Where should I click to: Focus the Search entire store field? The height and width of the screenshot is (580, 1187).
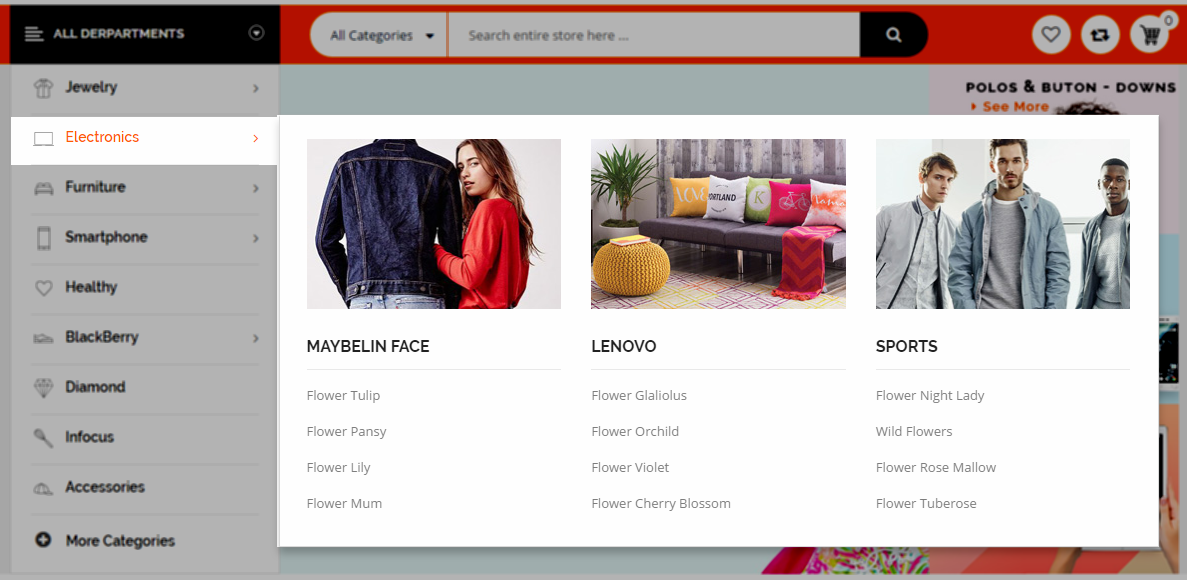click(x=654, y=35)
